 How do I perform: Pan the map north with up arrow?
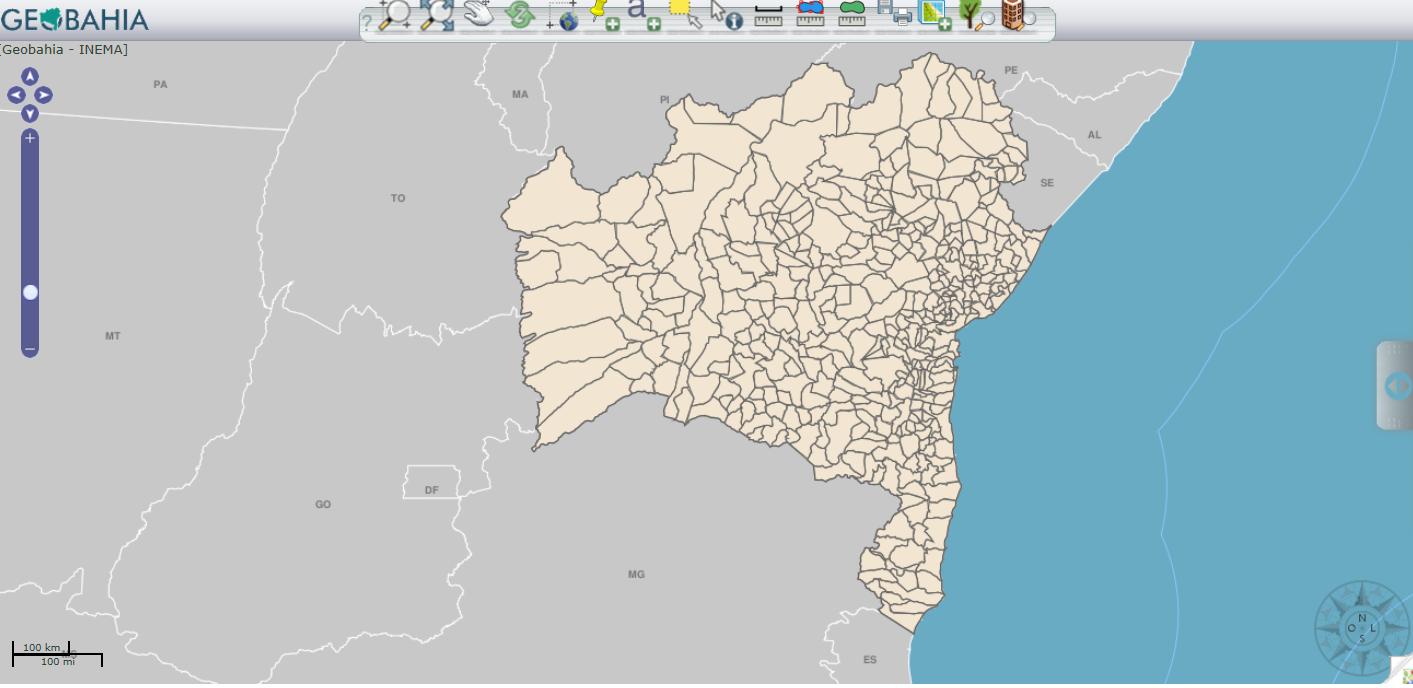tap(30, 76)
